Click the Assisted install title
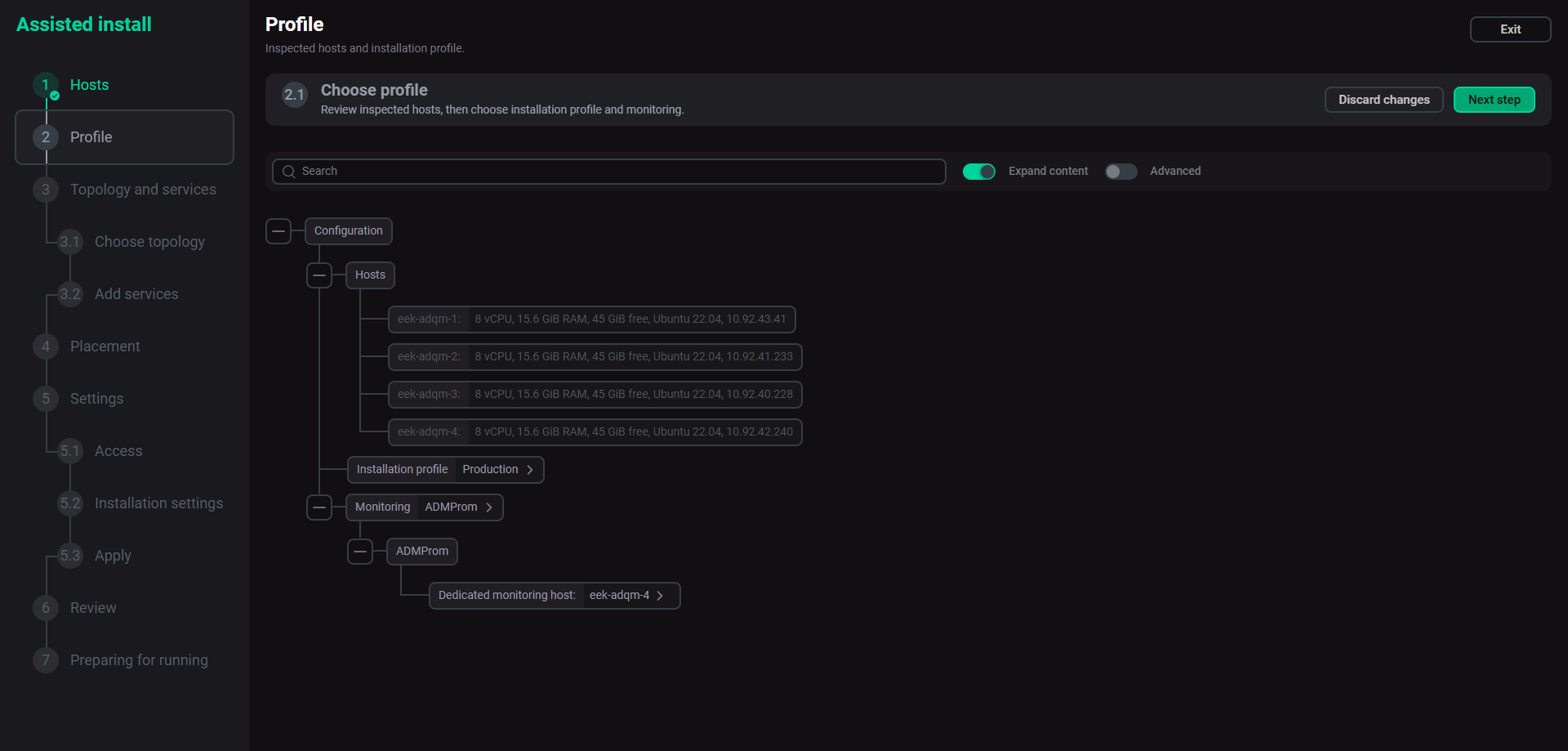The image size is (1568, 751). click(84, 25)
